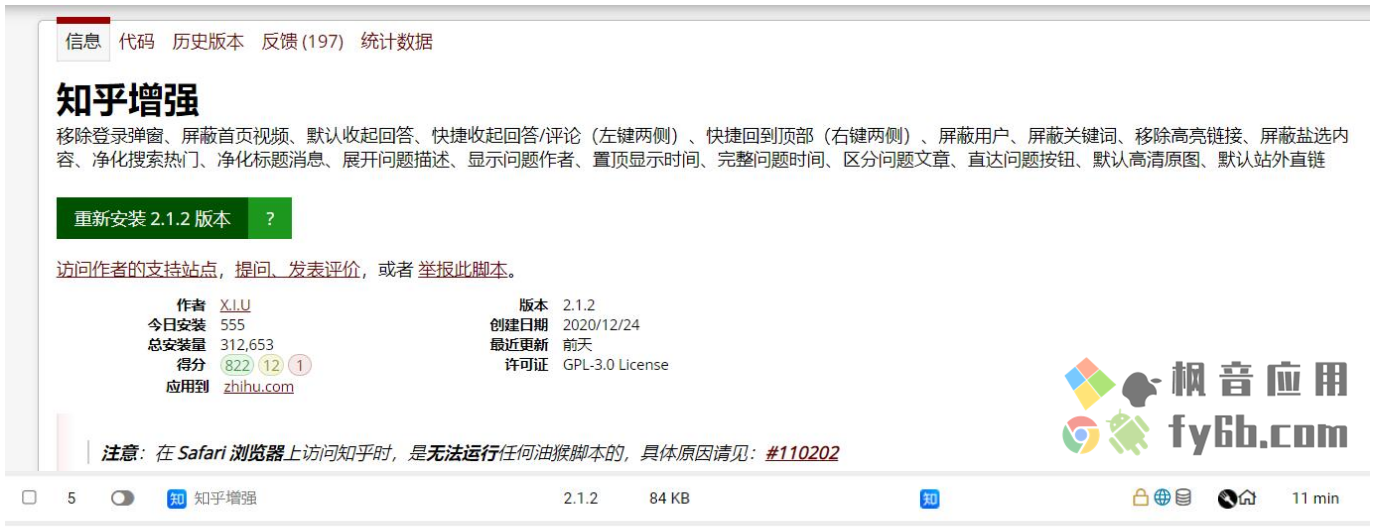The width and height of the screenshot is (1375, 532).
Task: Click the red 1 bad rating badge
Action: [300, 365]
